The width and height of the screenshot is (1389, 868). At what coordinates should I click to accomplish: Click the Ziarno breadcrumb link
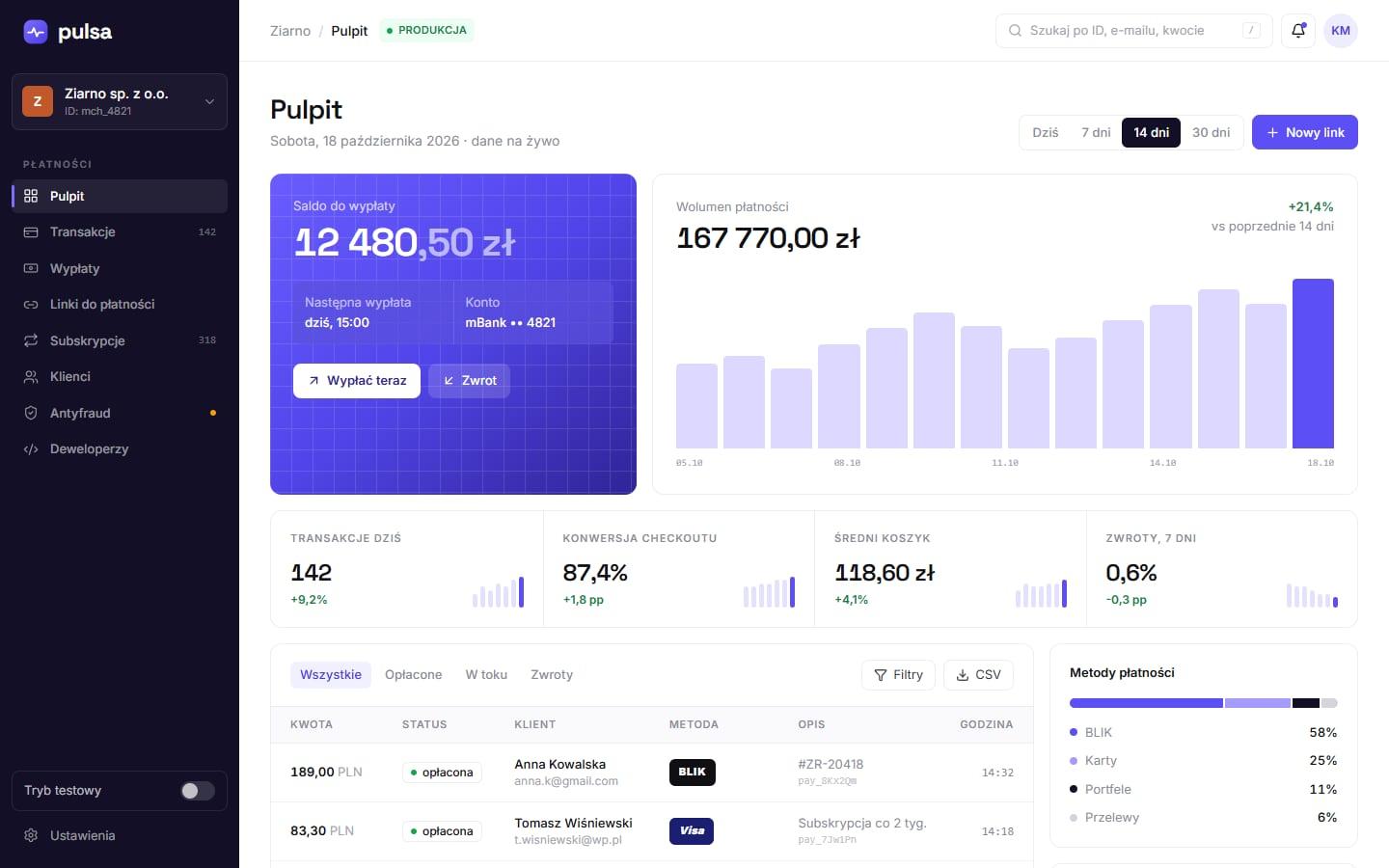click(x=290, y=31)
